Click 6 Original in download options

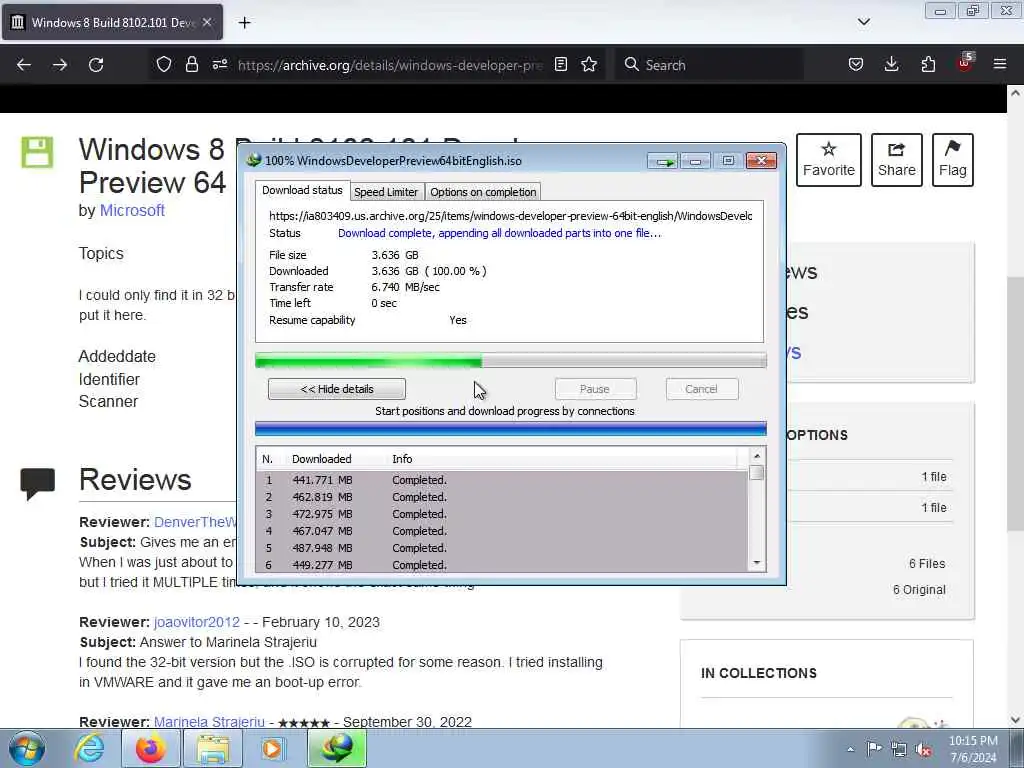point(920,590)
